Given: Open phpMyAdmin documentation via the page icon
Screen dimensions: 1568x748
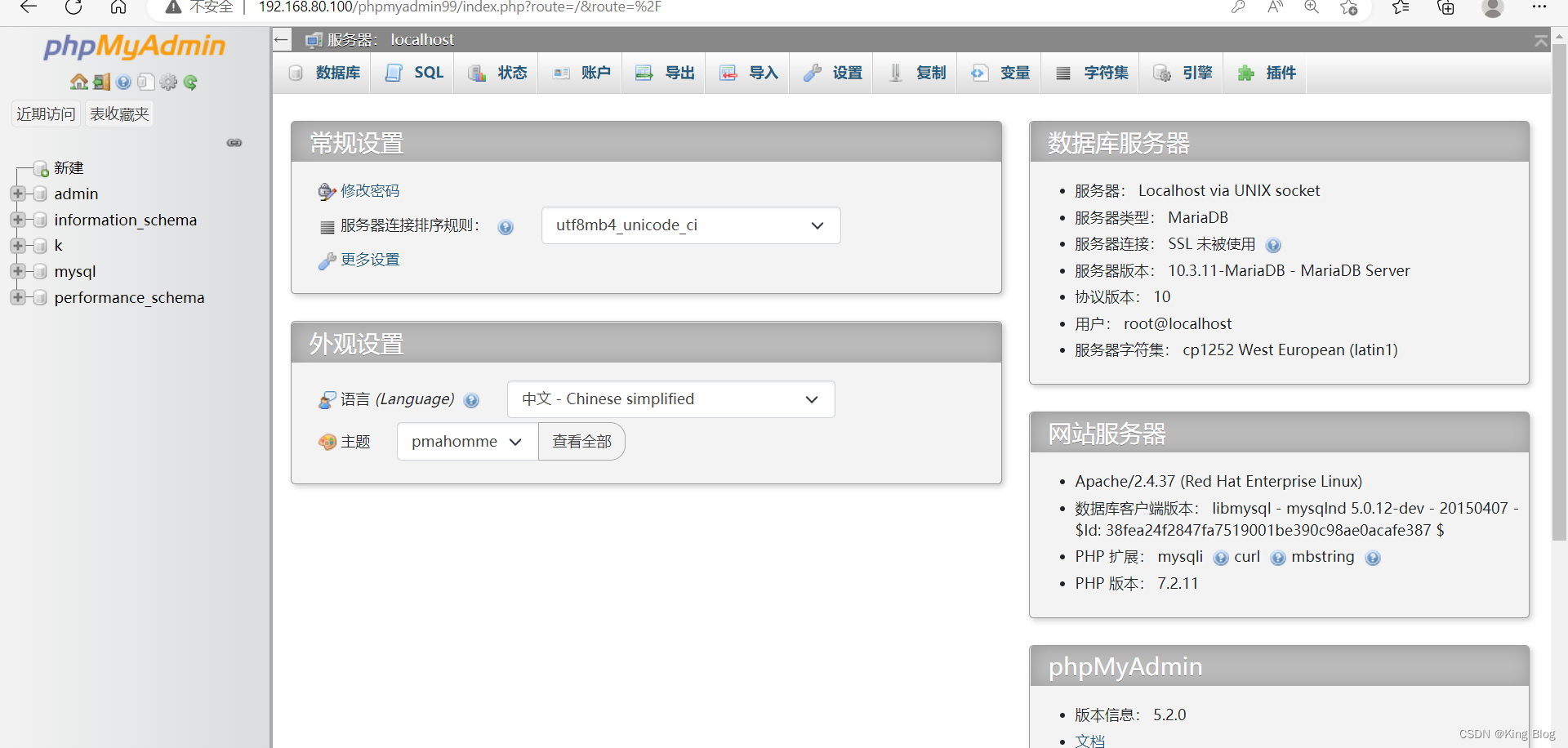Looking at the screenshot, I should click(145, 82).
